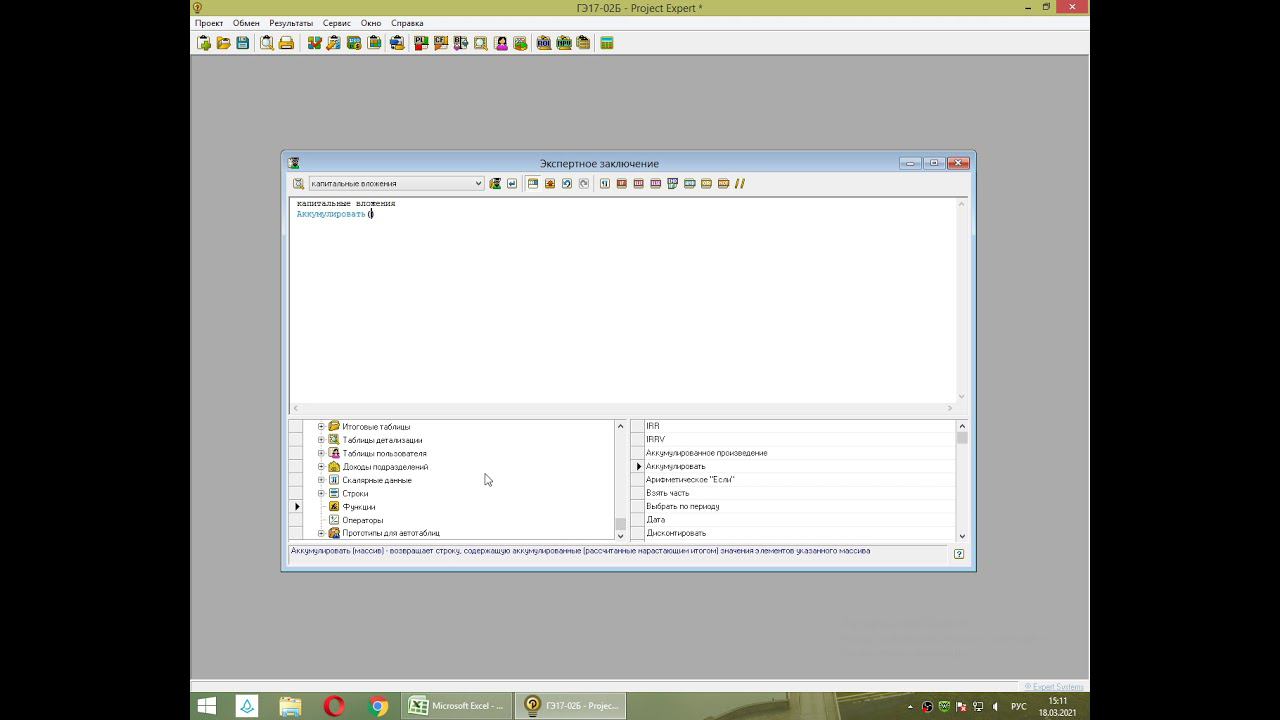Open the 'капитальные вложения' formula dropdown
Viewport: 1280px width, 720px height.
tap(478, 184)
